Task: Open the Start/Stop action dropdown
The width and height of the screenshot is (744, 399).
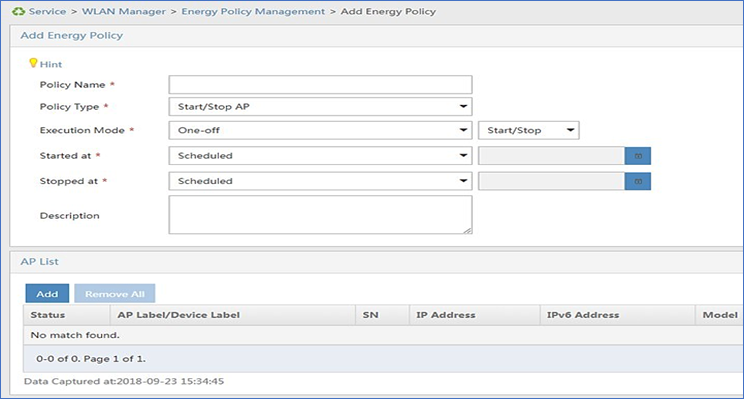Action: (529, 130)
